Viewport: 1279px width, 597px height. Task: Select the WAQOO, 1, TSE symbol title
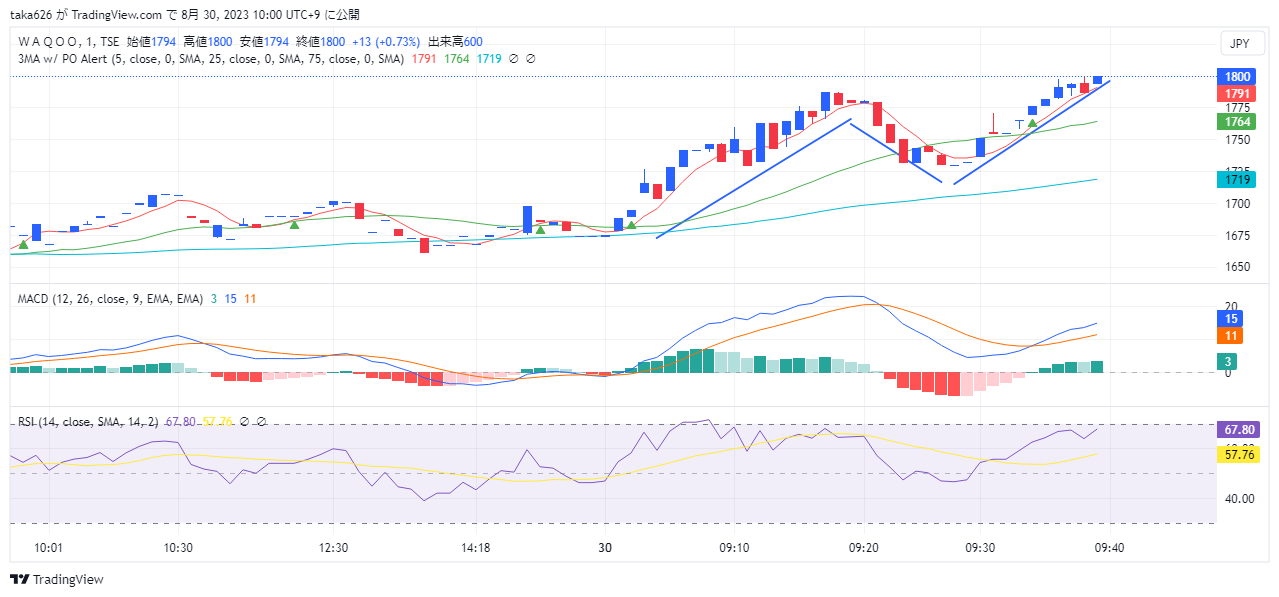click(x=68, y=42)
